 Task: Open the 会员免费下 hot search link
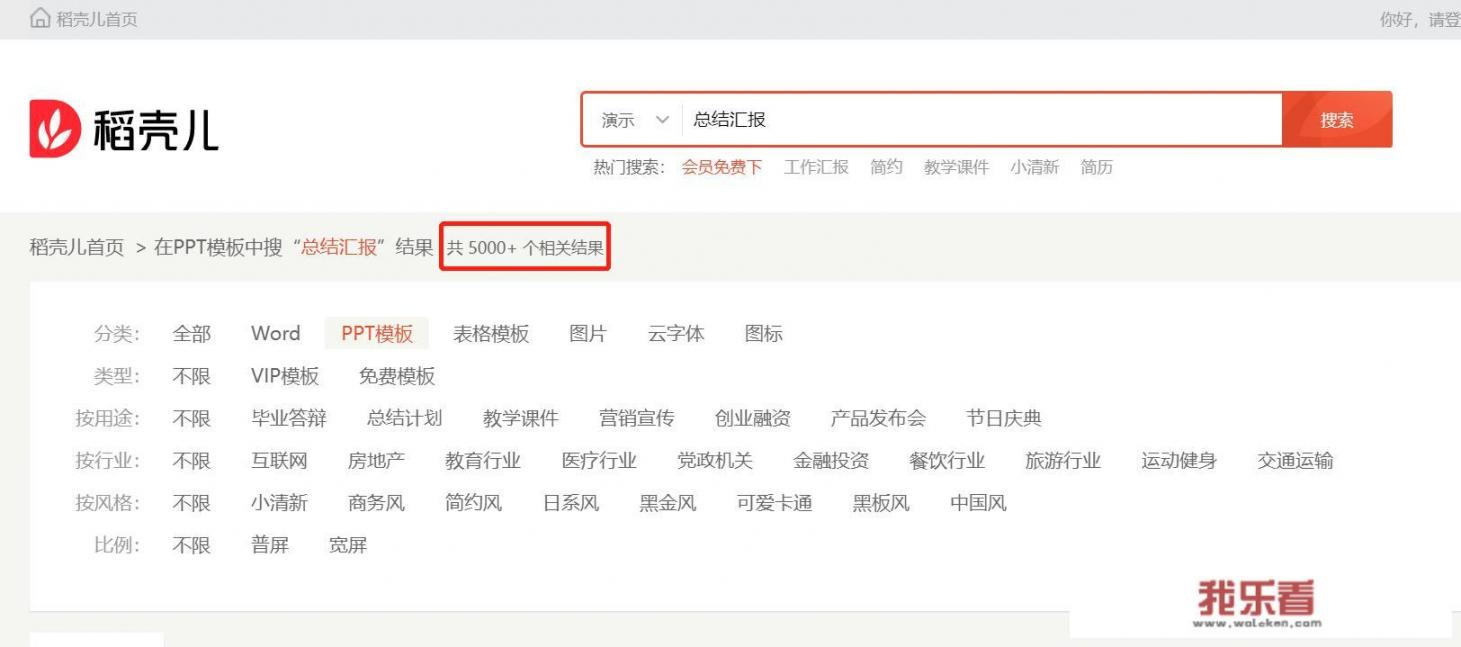(x=722, y=167)
